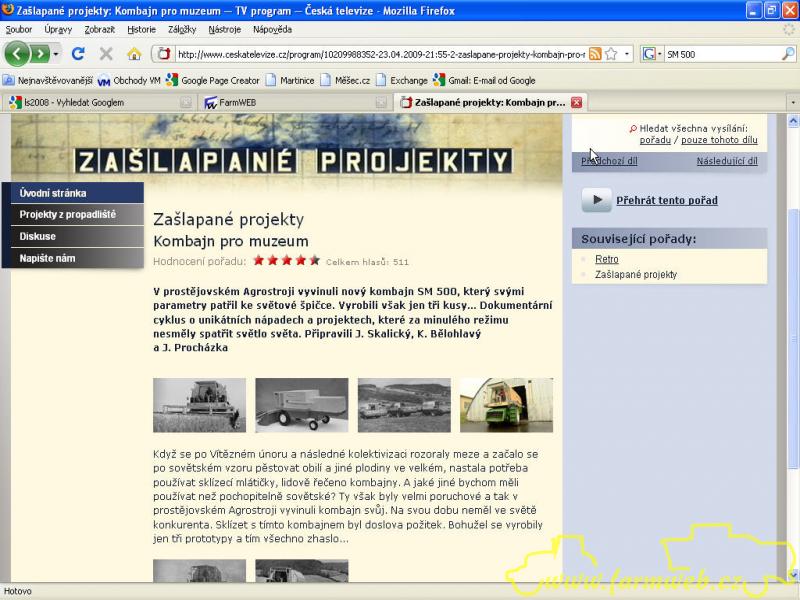Image resolution: width=800 pixels, height=600 pixels.
Task: Go to Home using the house icon
Action: [134, 54]
